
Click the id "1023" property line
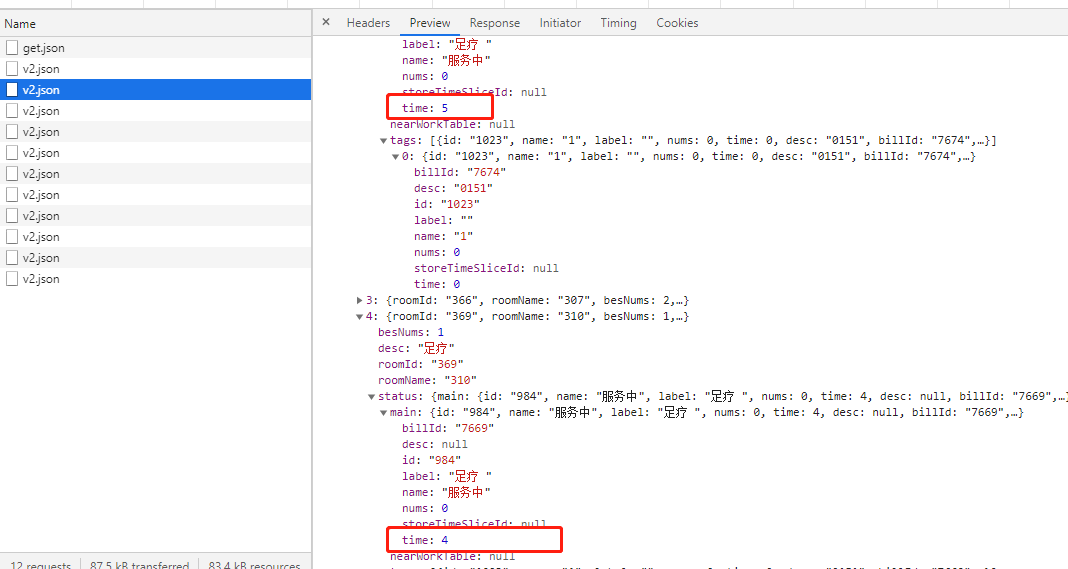click(x=447, y=204)
